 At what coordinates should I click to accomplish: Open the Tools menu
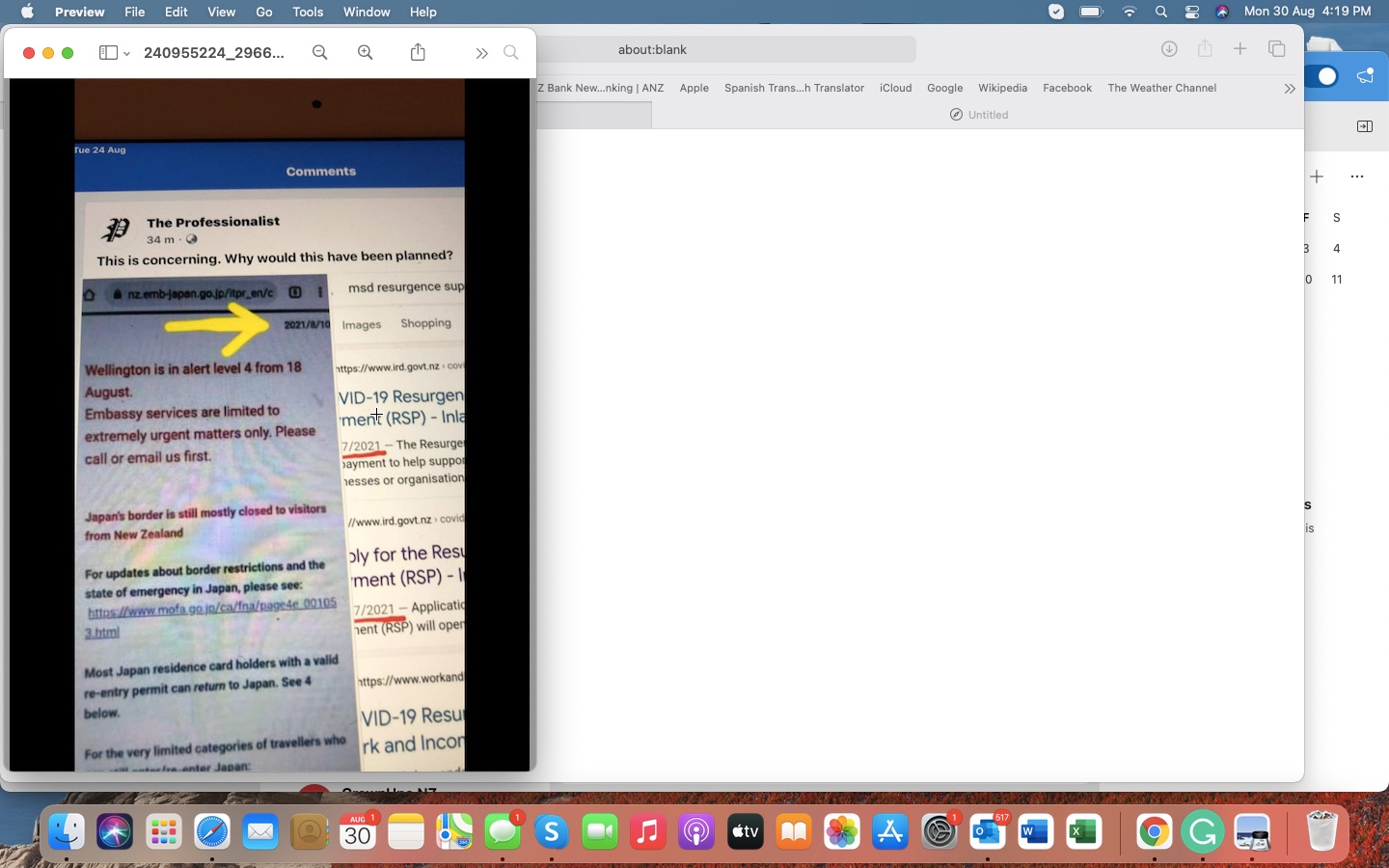click(x=308, y=12)
